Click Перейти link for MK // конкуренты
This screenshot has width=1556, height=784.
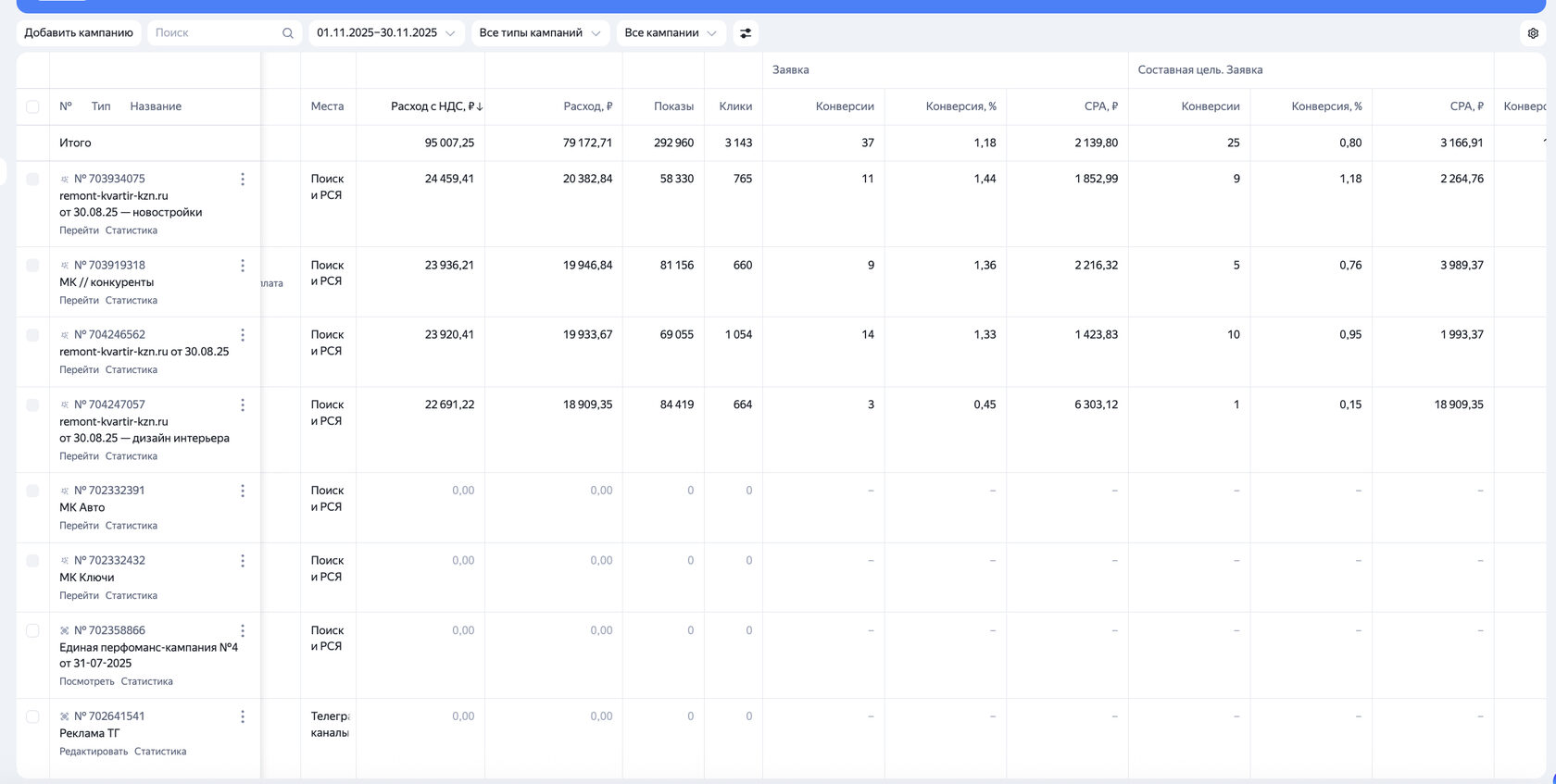[79, 301]
